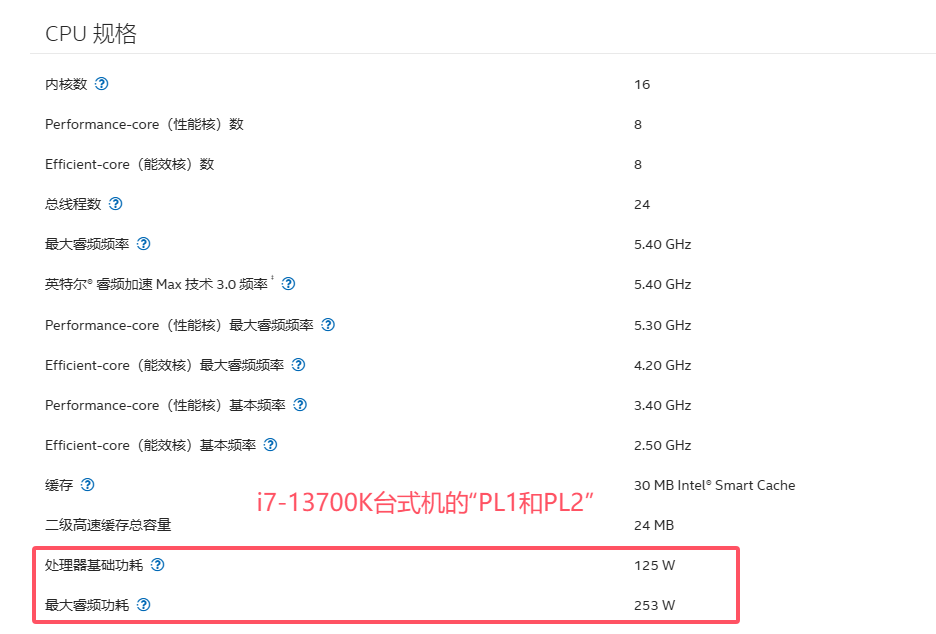Select the Efficient-core（能效核）数 label
The image size is (936, 634).
[x=129, y=164]
